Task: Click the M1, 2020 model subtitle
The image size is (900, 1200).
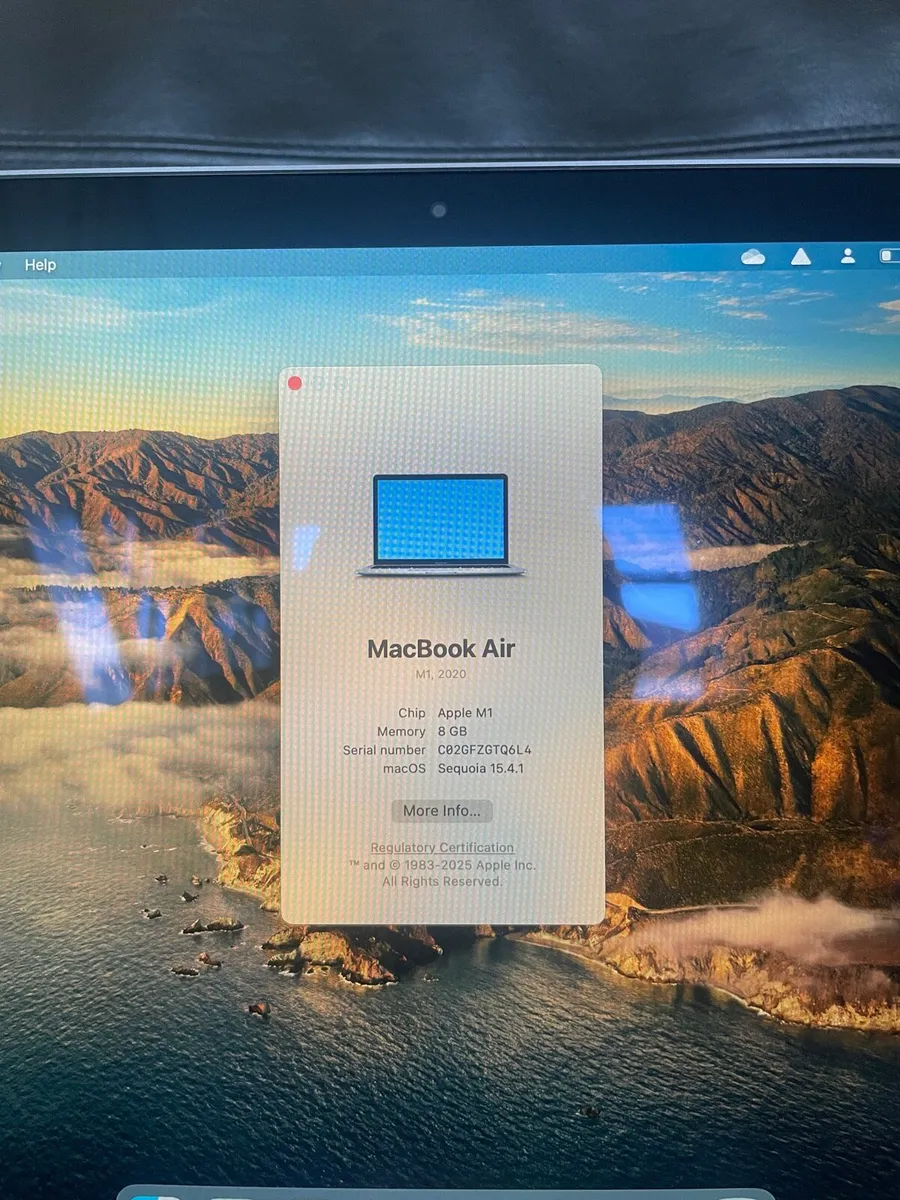Action: [441, 676]
